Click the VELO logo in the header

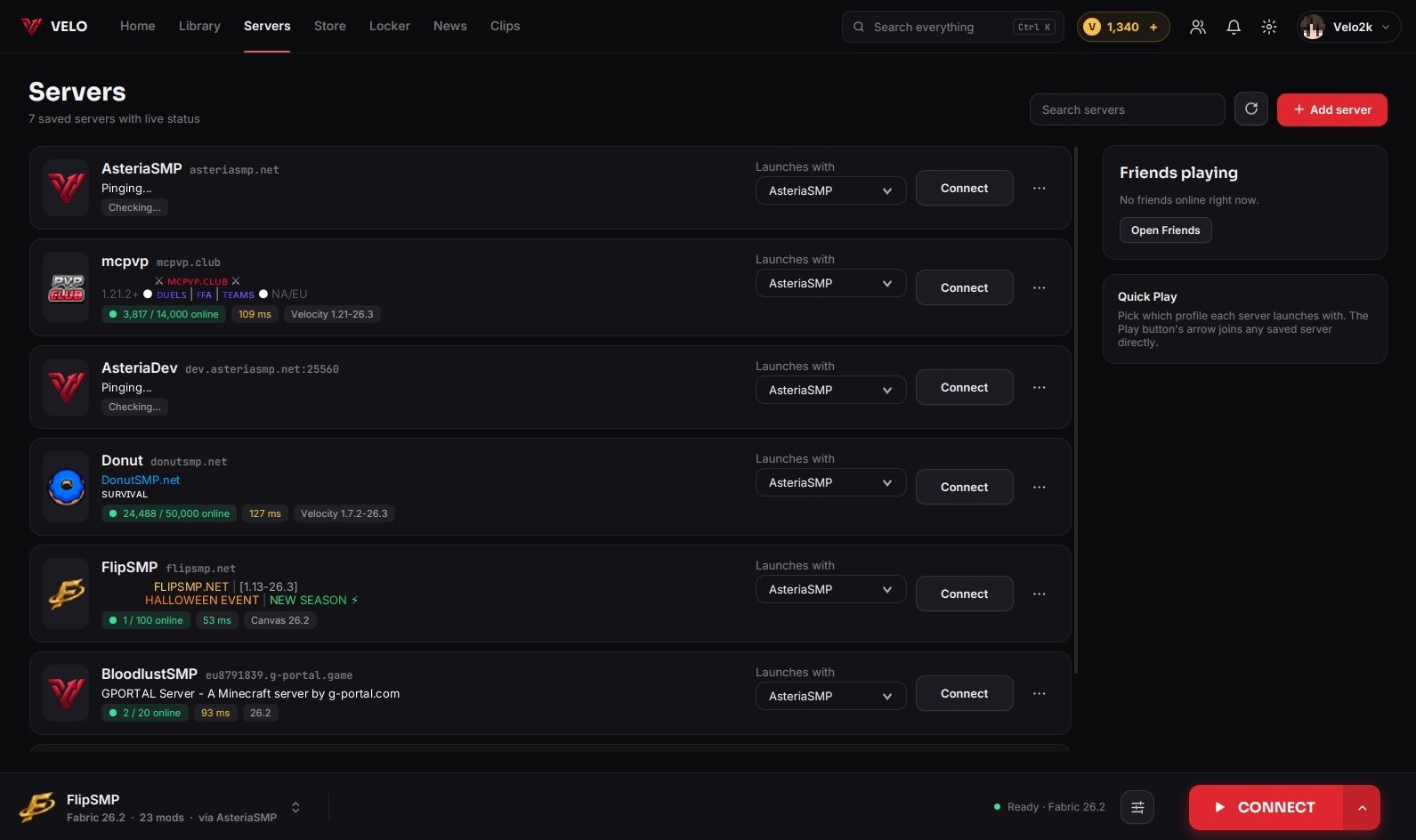pos(54,27)
